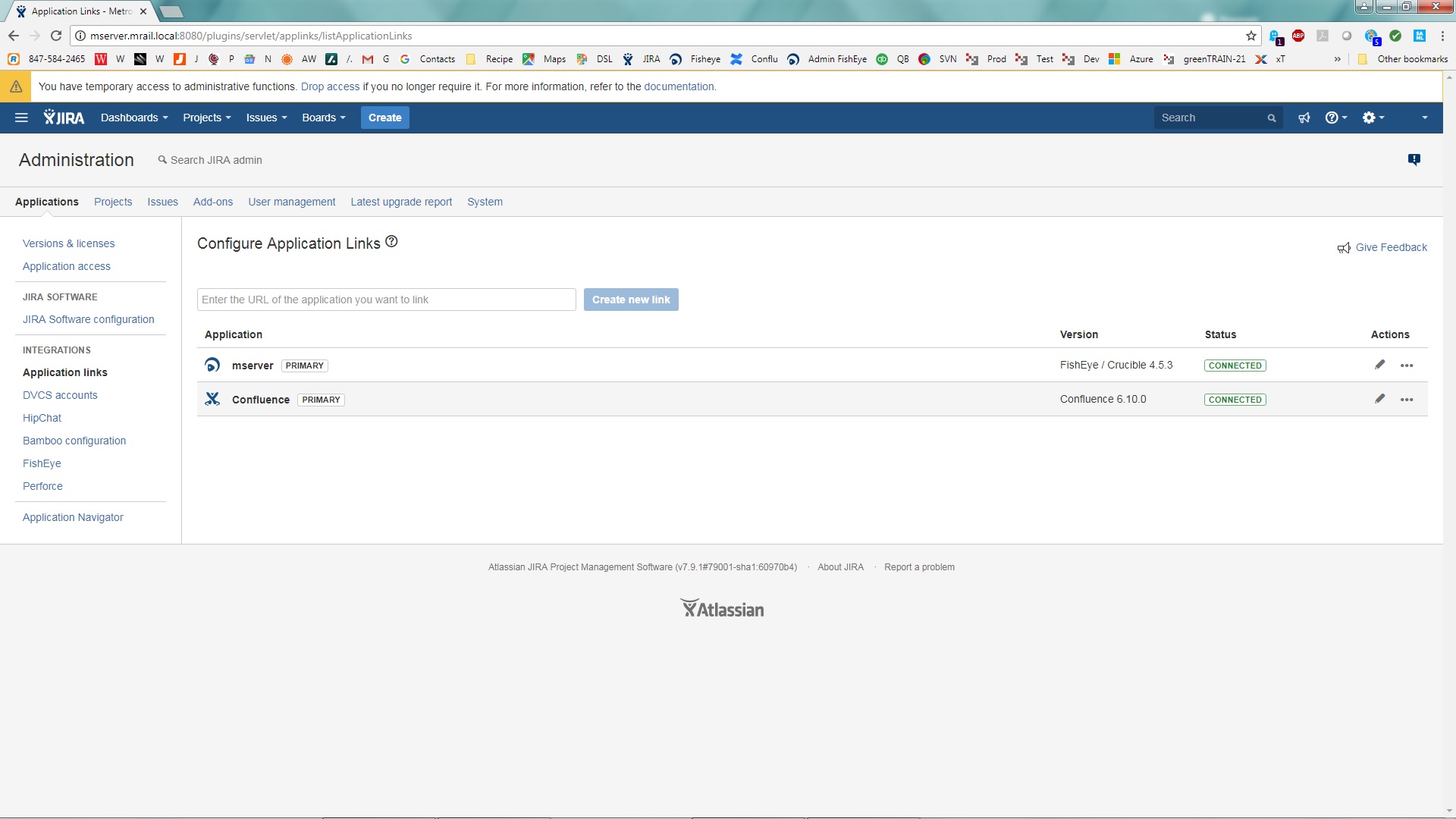This screenshot has height=819, width=1456.
Task: Click the notification icon at right of Administration
Action: click(x=1414, y=159)
